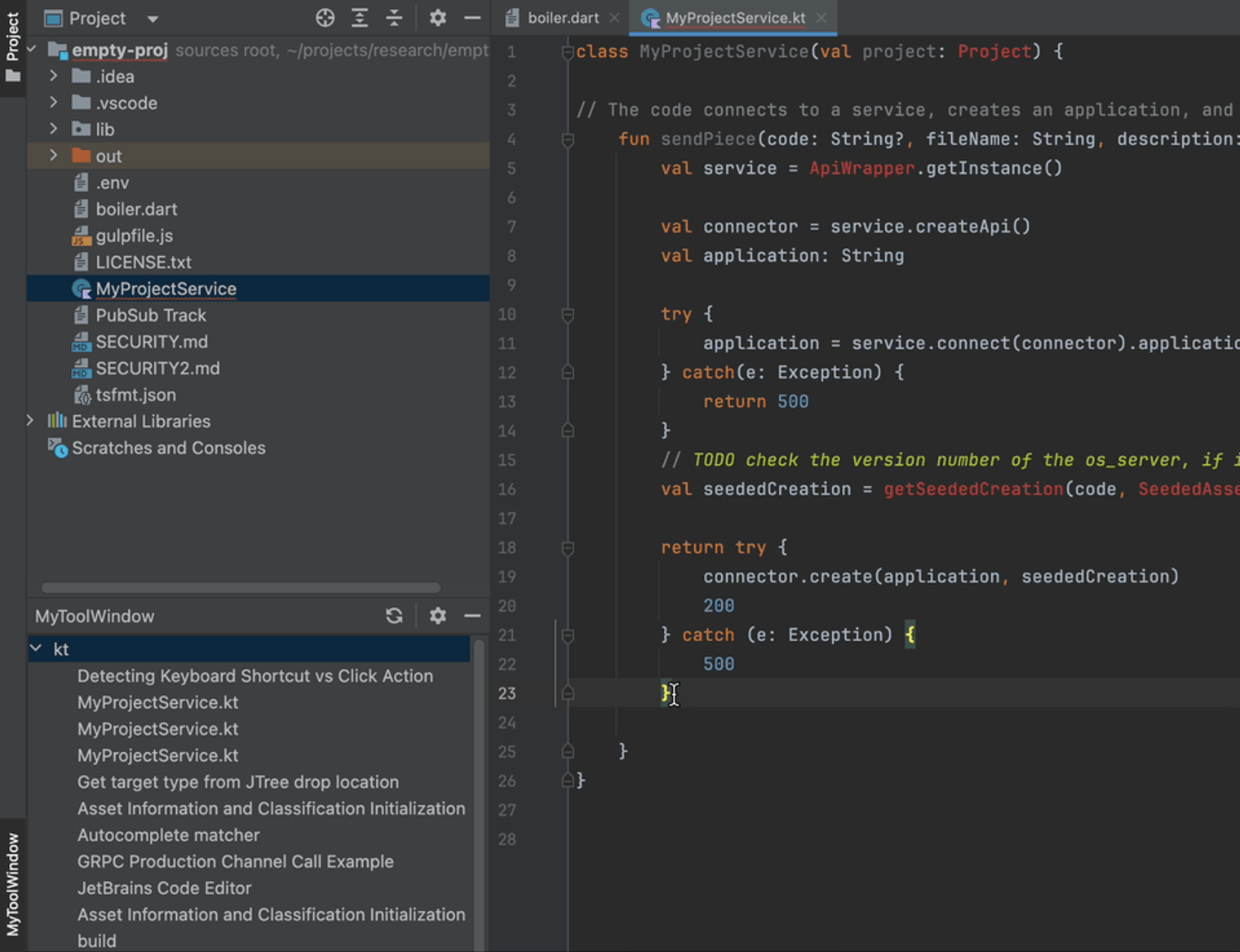Click 'Detecting Keyboard Shortcut vs Click Action' item

[x=255, y=675]
